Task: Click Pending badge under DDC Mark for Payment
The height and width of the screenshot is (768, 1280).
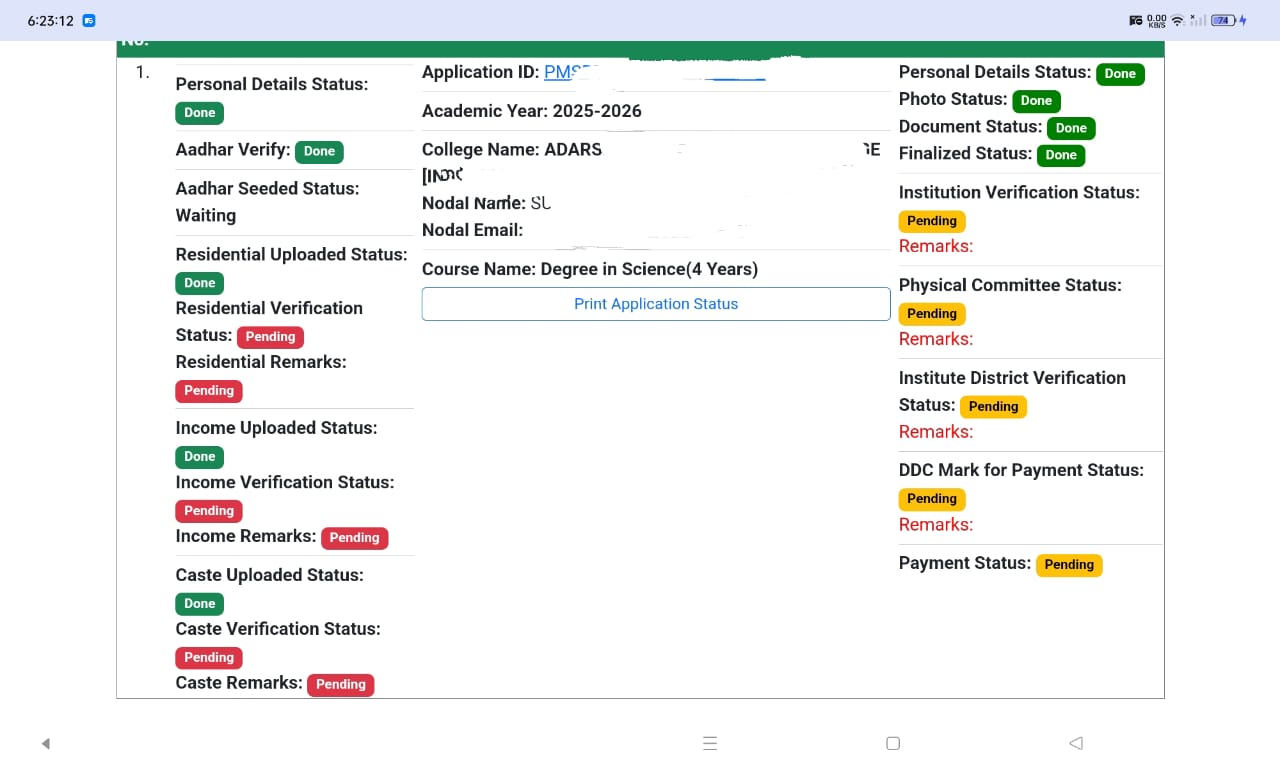Action: click(x=931, y=499)
